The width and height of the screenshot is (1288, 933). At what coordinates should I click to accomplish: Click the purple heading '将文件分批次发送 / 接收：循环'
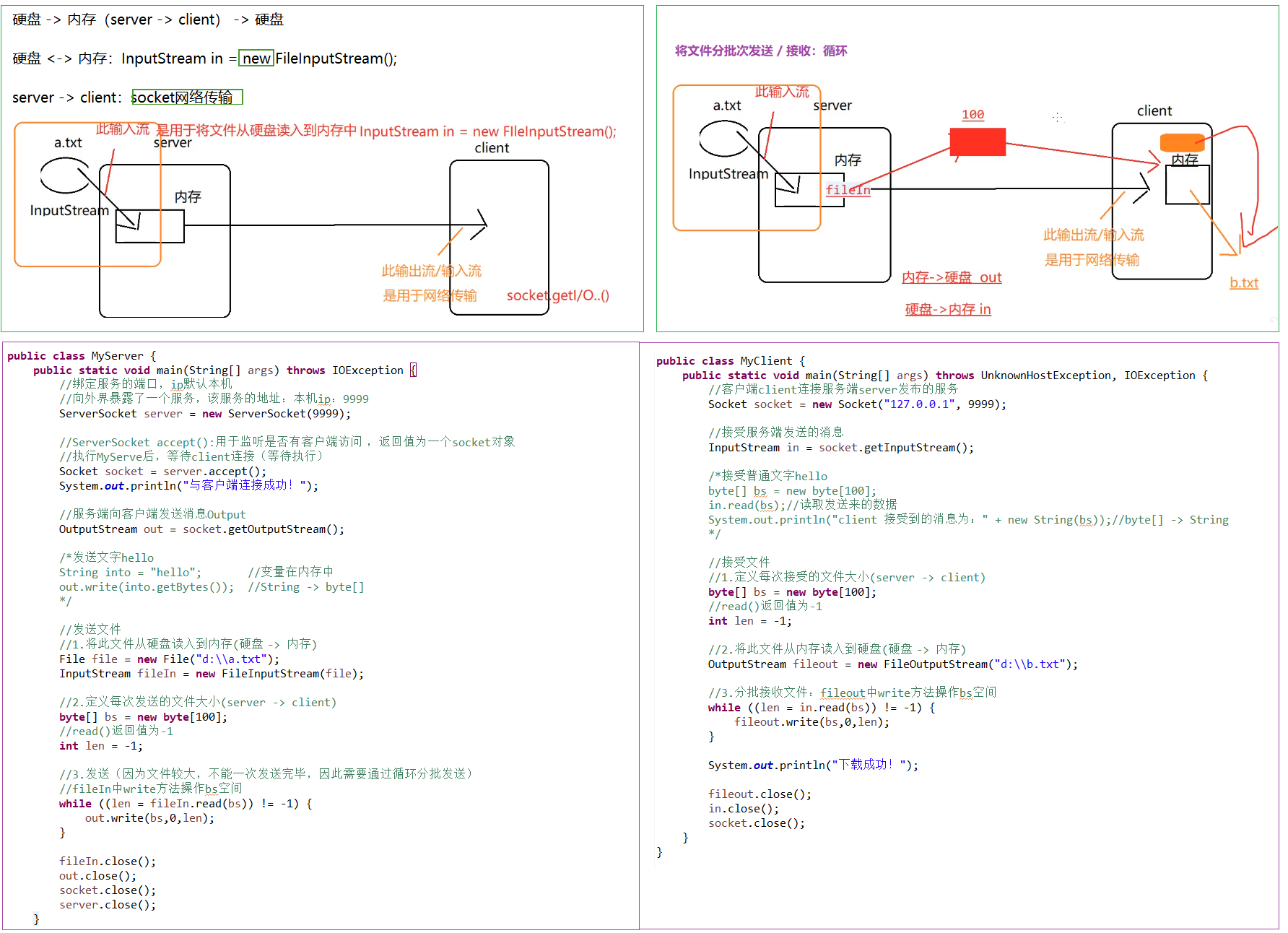tap(760, 51)
